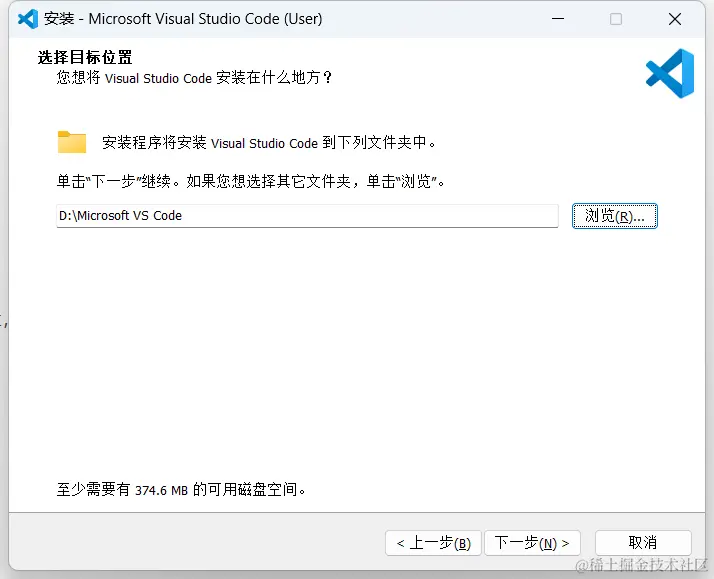
Task: Click the instruction text 单击"下一步"继续
Action: tap(120, 182)
